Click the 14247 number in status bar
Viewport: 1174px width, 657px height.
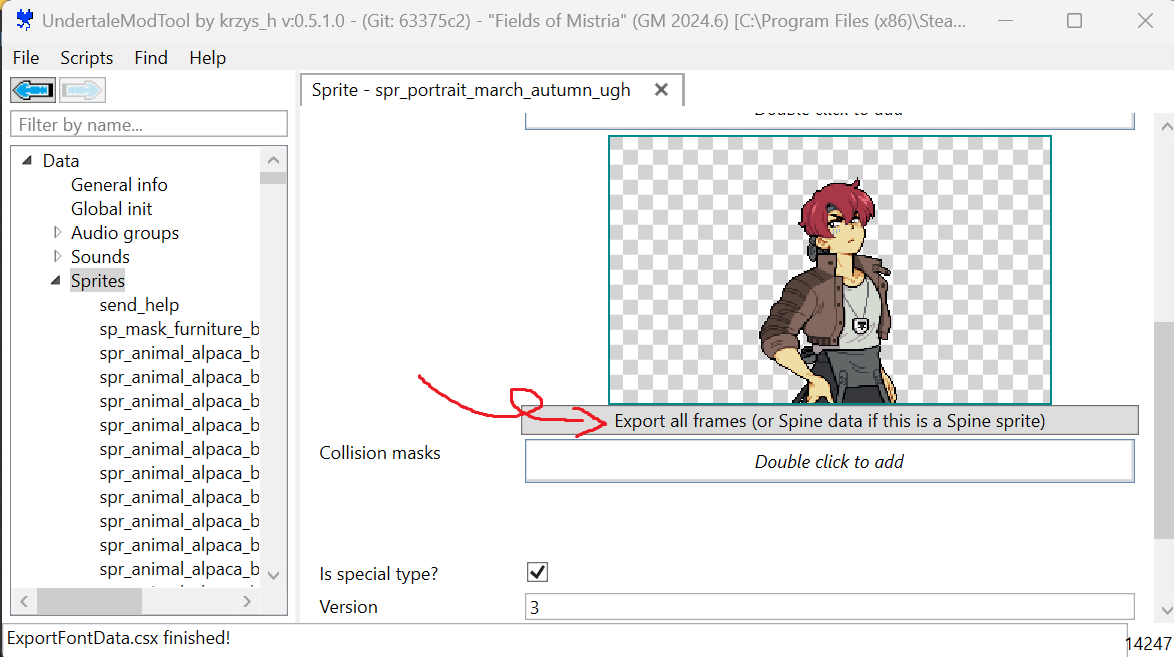coord(1148,644)
